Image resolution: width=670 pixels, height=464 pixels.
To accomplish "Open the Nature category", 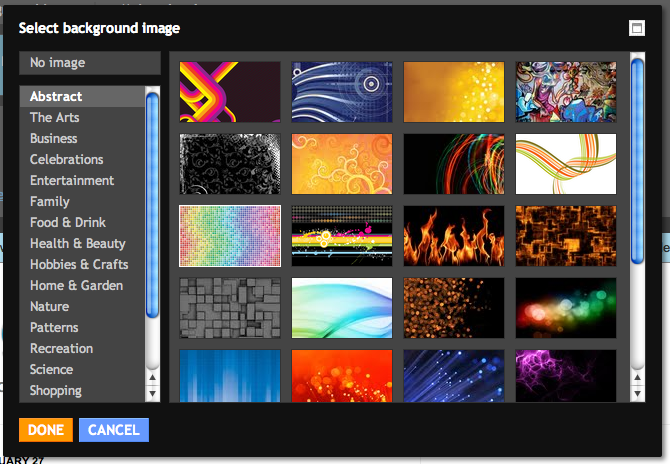I will click(x=49, y=306).
